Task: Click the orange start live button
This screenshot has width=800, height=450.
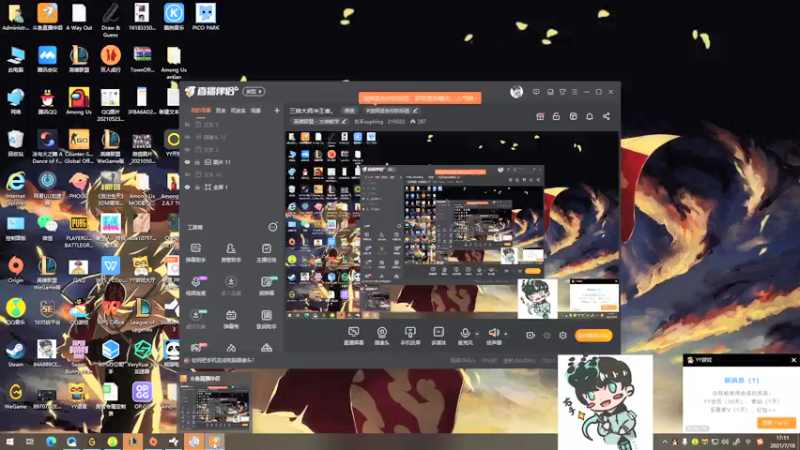Action: click(x=593, y=335)
